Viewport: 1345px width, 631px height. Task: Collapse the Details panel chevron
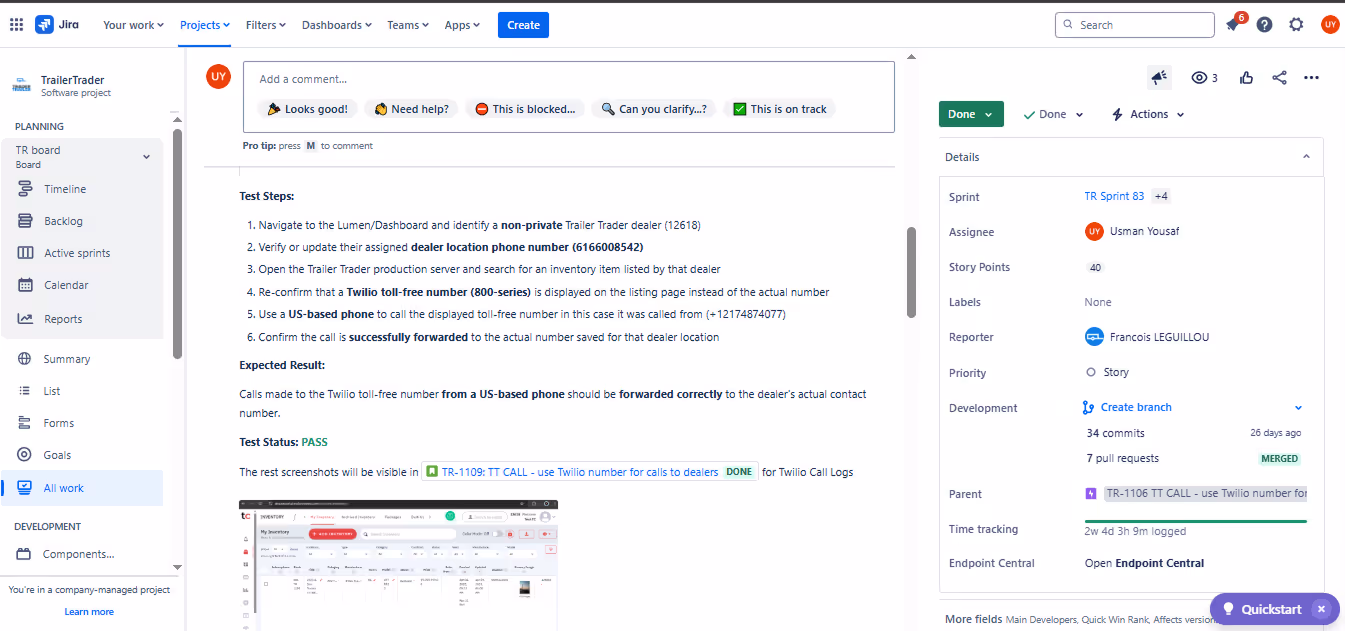pos(1306,157)
